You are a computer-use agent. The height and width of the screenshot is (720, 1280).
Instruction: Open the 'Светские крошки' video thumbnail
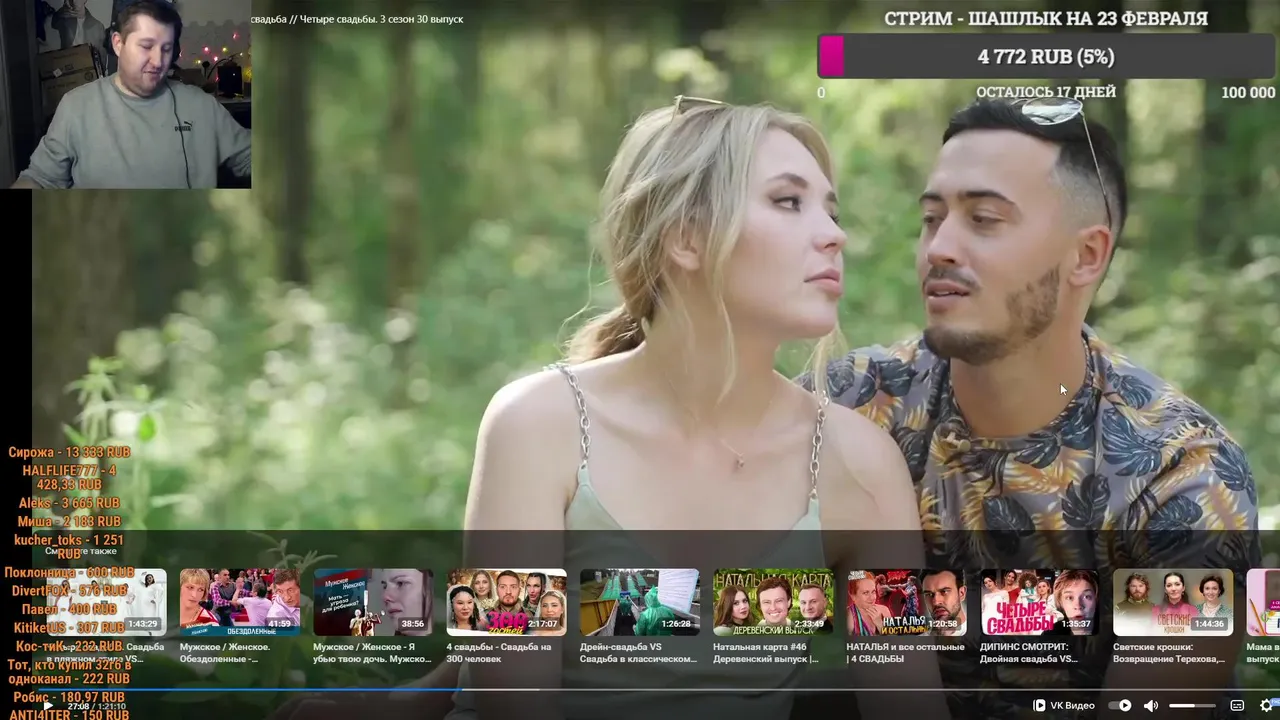(x=1173, y=602)
